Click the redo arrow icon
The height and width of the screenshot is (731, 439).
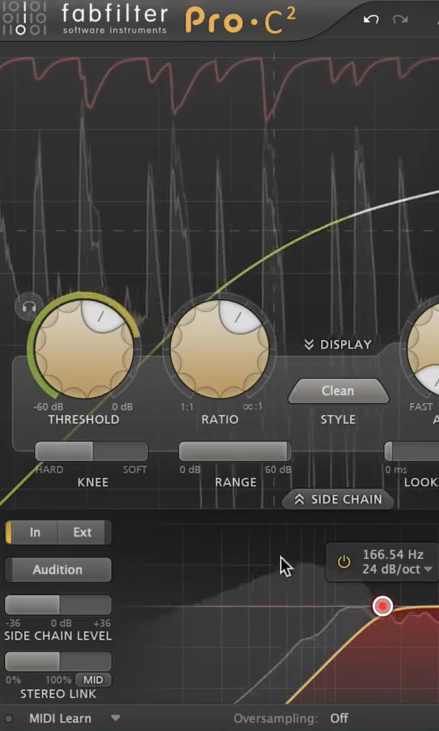(x=401, y=20)
